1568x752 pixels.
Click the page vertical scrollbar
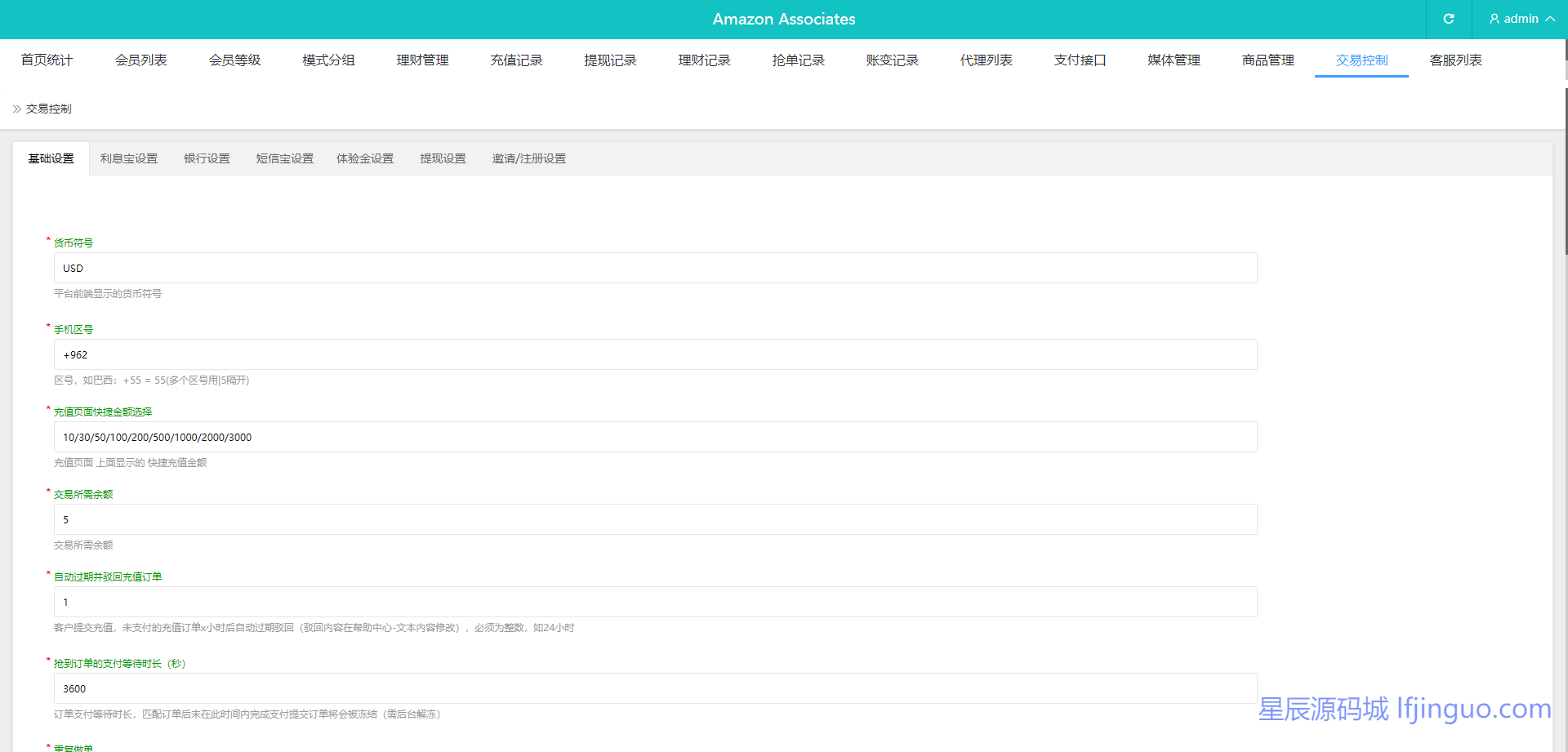point(1565,163)
